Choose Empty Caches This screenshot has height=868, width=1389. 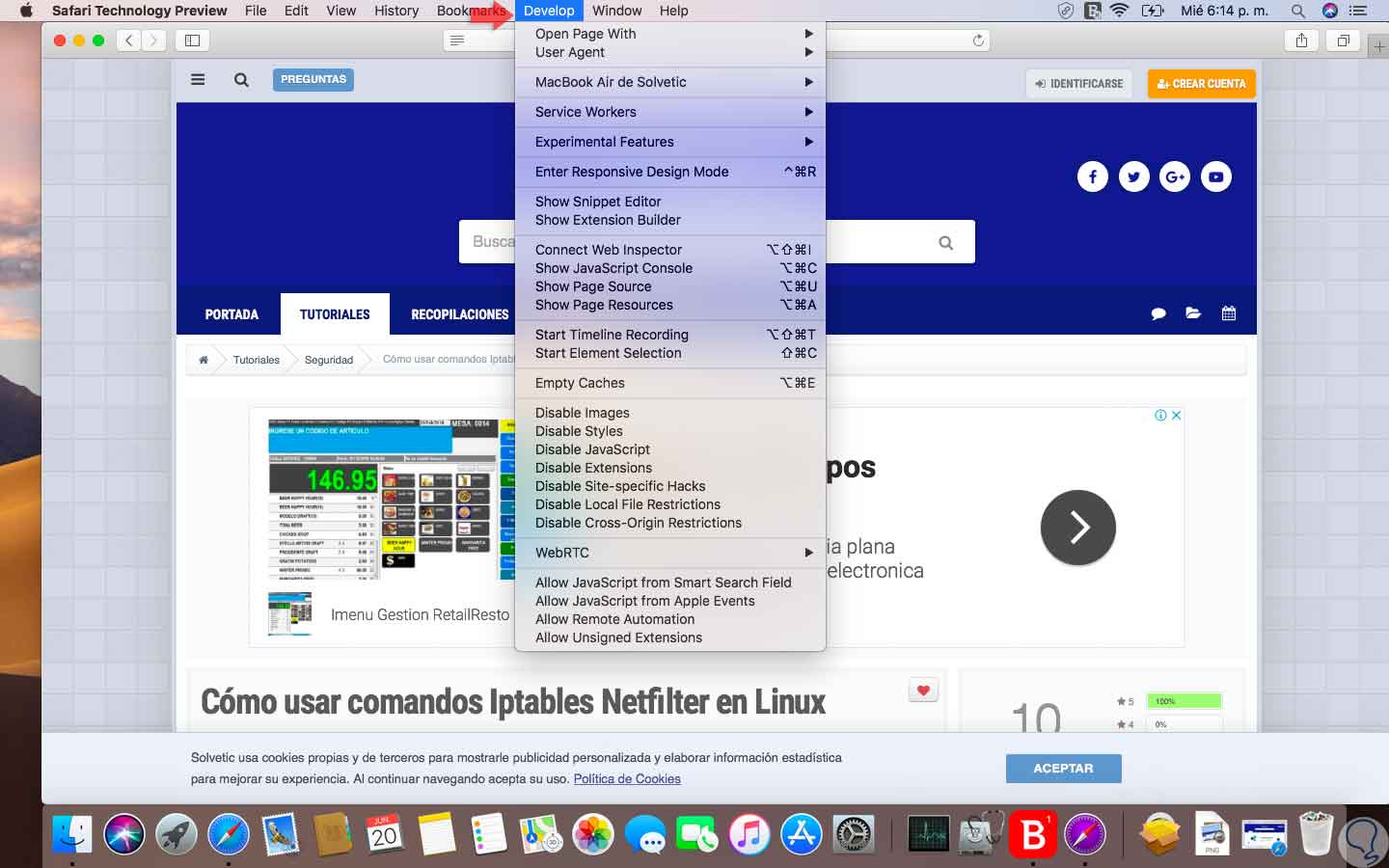(670, 383)
